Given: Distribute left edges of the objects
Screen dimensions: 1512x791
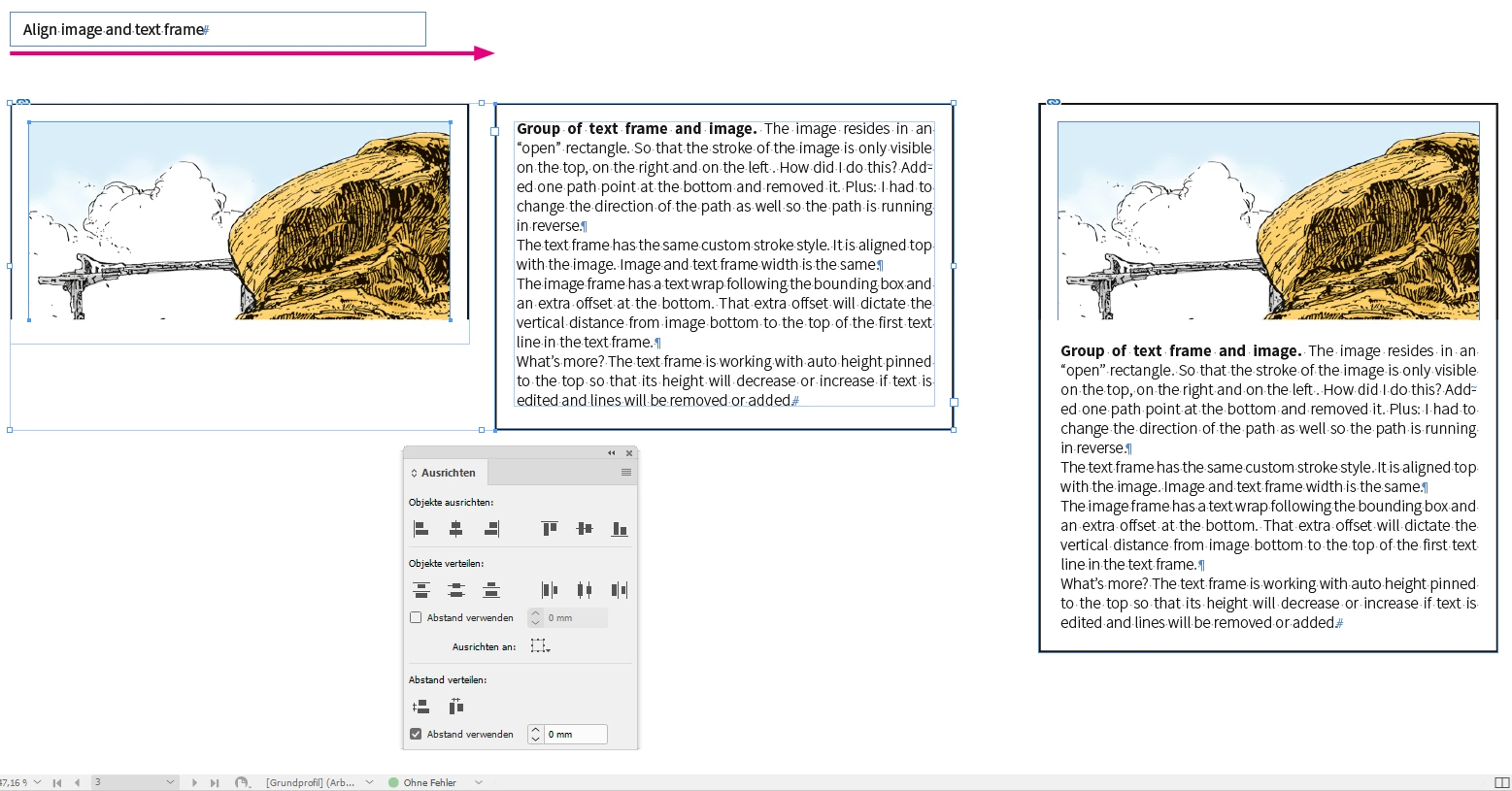Looking at the screenshot, I should [x=550, y=590].
